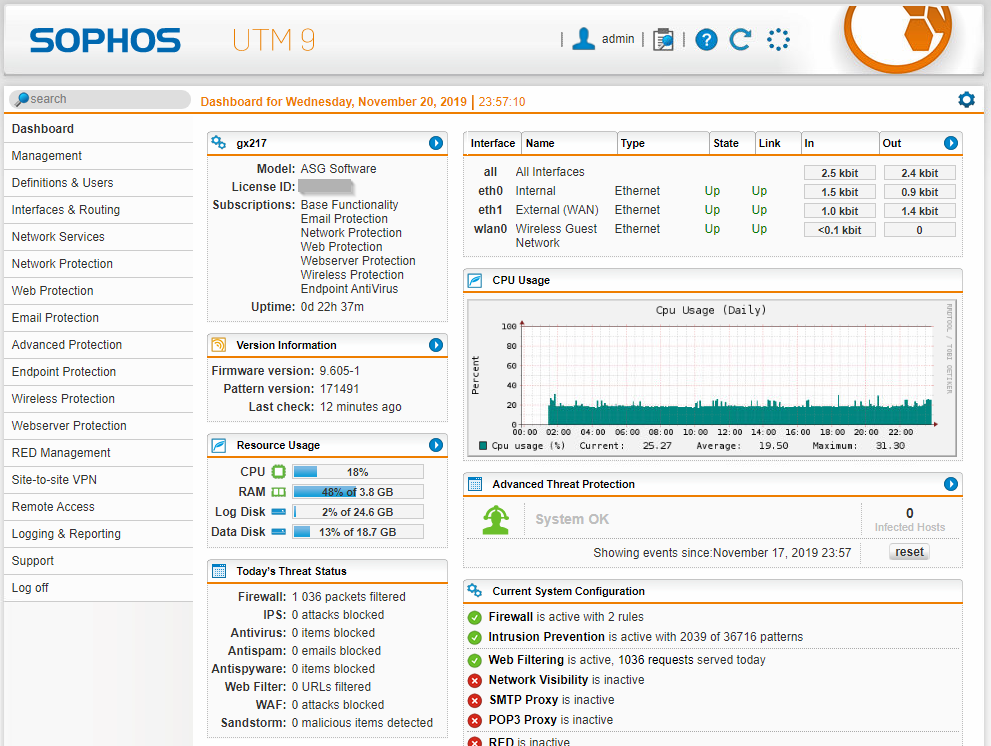Click the Cpu Usage daily graph
Screen dimensions: 991x746
pyautogui.click(x=712, y=378)
